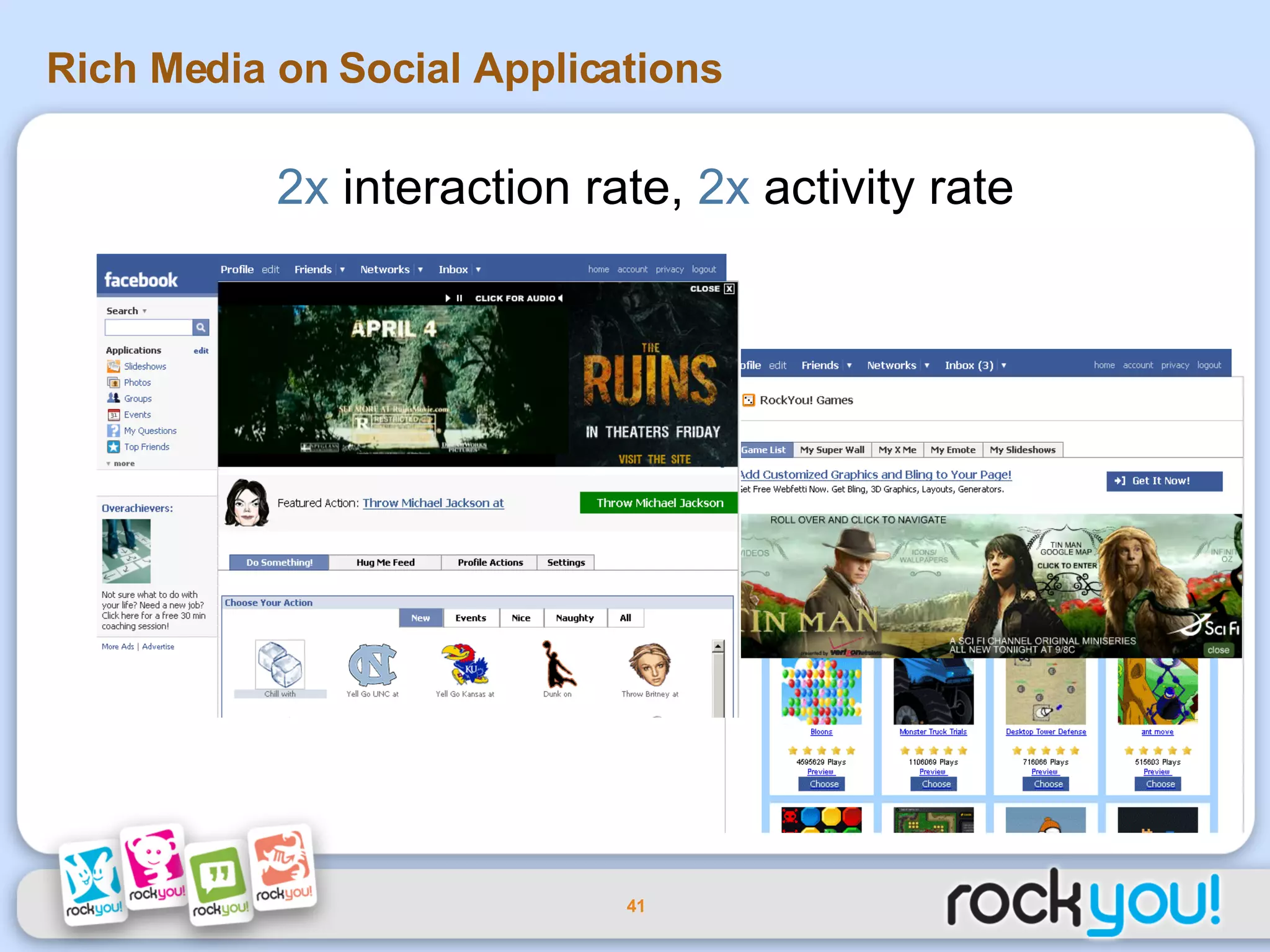Expand the more applications list
This screenshot has width=1270, height=952.
(x=121, y=464)
